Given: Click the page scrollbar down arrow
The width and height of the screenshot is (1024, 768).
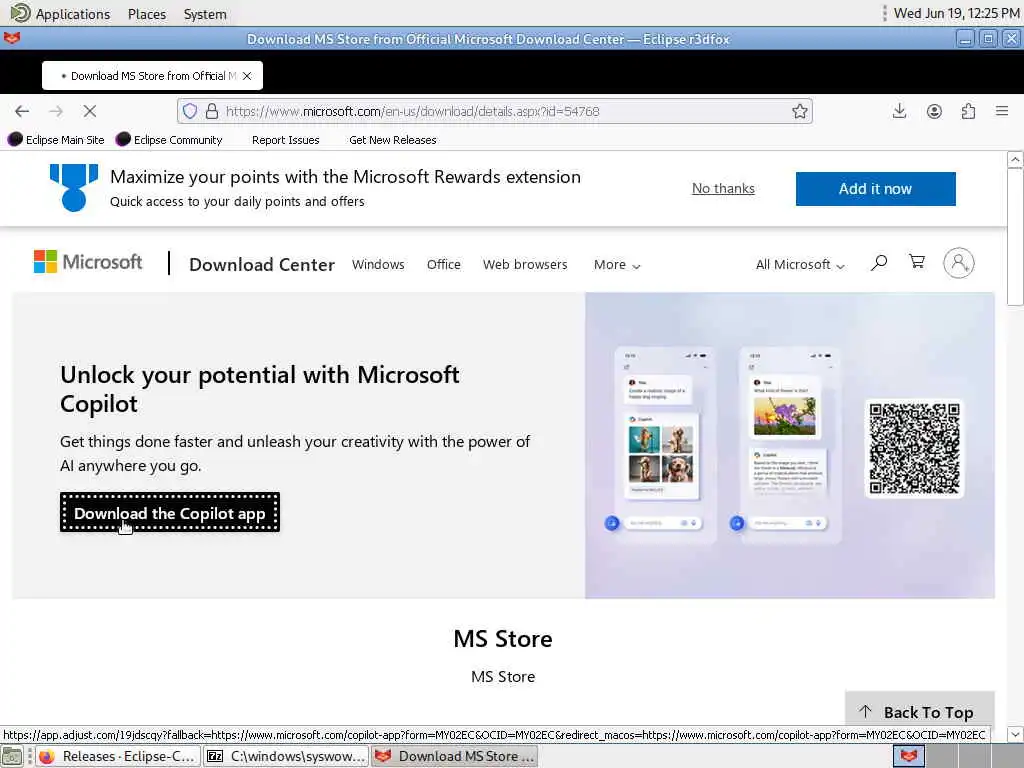Looking at the screenshot, I should click(1015, 735).
